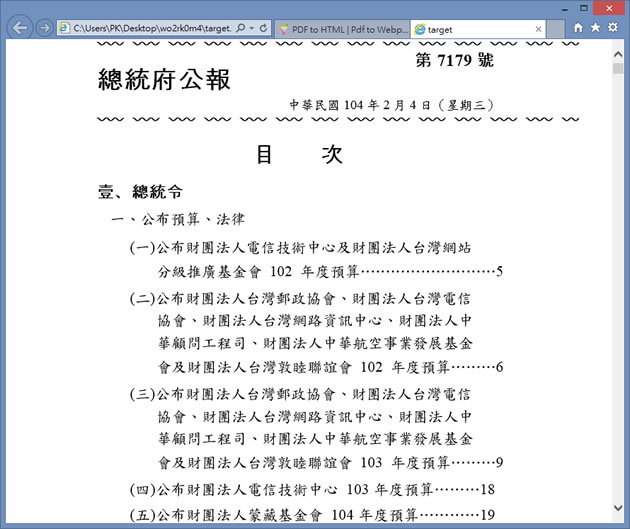Open a new tab with the blank tab button
630x529 pixels.
(556, 29)
